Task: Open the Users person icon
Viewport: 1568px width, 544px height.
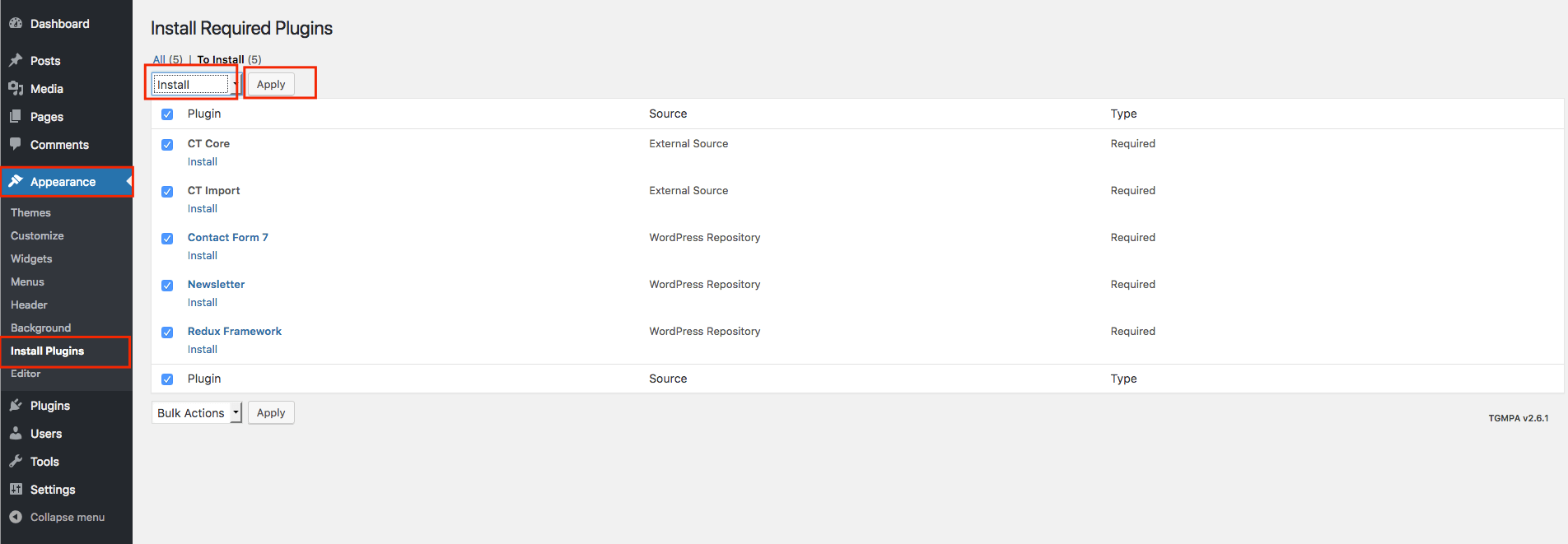Action: (x=16, y=433)
